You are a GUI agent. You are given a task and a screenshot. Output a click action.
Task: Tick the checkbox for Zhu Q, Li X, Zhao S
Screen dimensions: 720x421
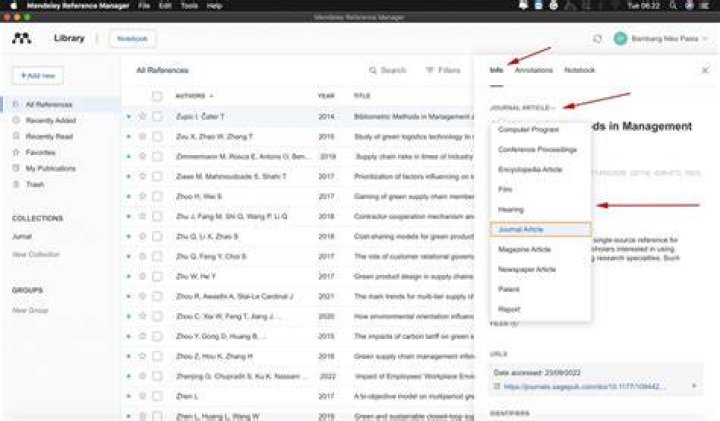coord(157,236)
